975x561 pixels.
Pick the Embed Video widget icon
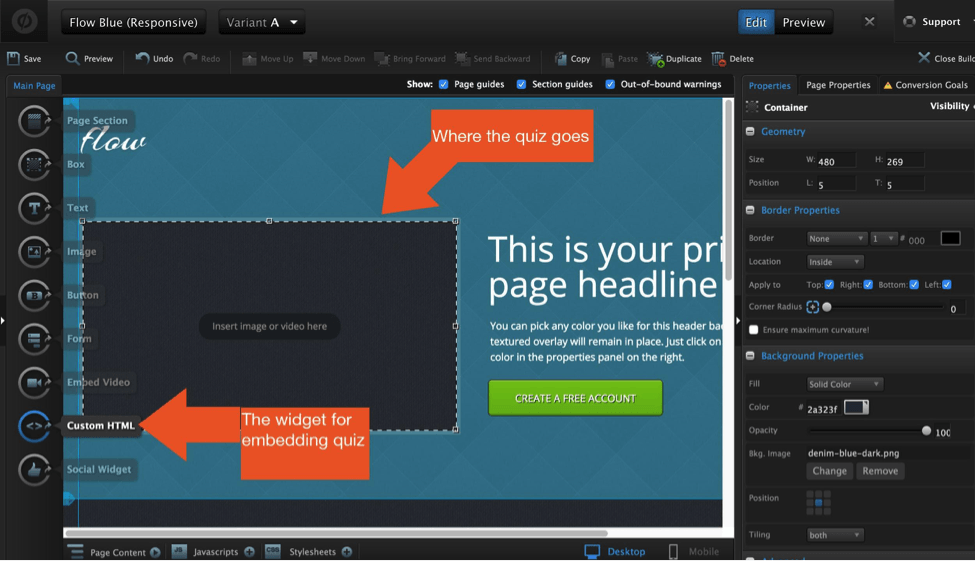pyautogui.click(x=34, y=382)
